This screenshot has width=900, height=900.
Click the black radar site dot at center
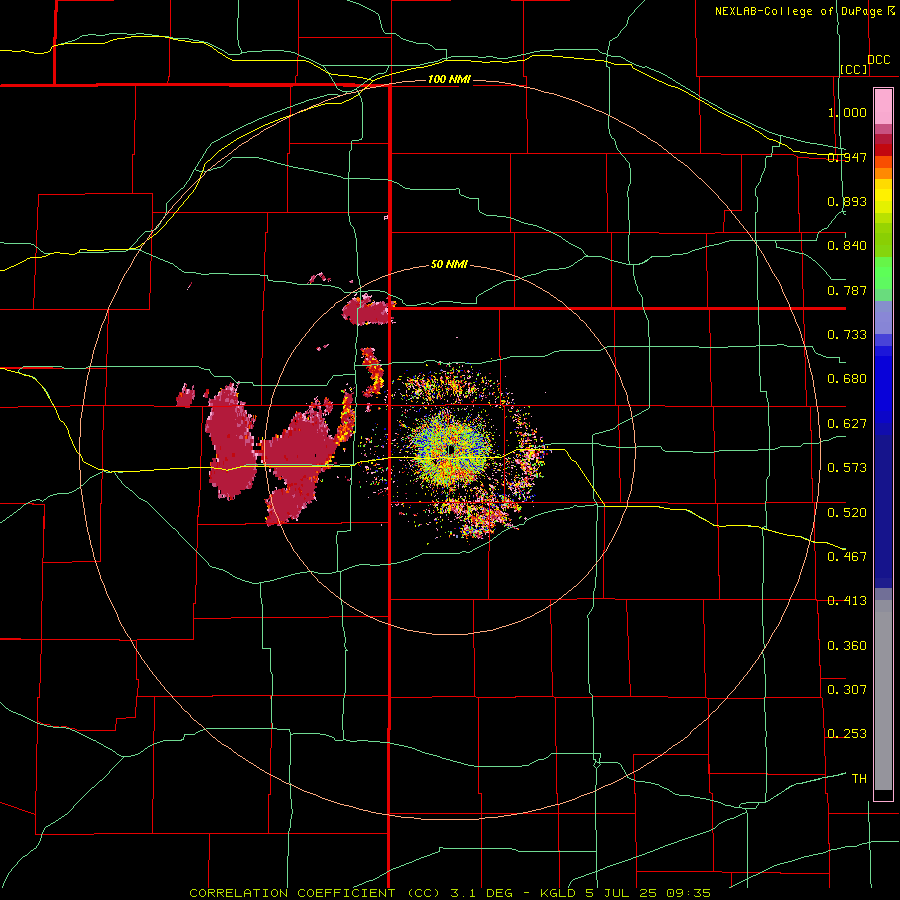[451, 449]
